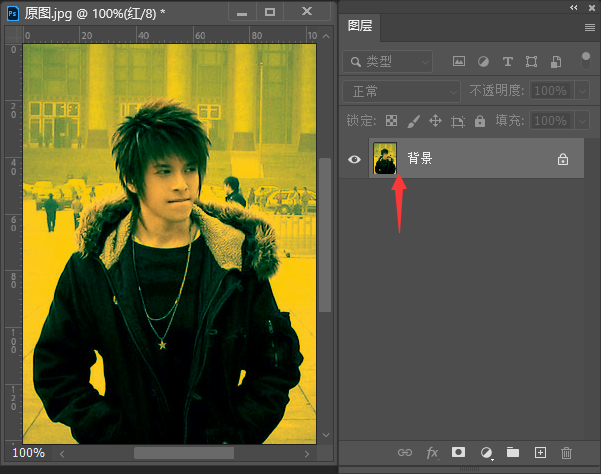Screen dimensions: 601x474
Task: Click the adjustment layer filter icon
Action: coord(483,61)
